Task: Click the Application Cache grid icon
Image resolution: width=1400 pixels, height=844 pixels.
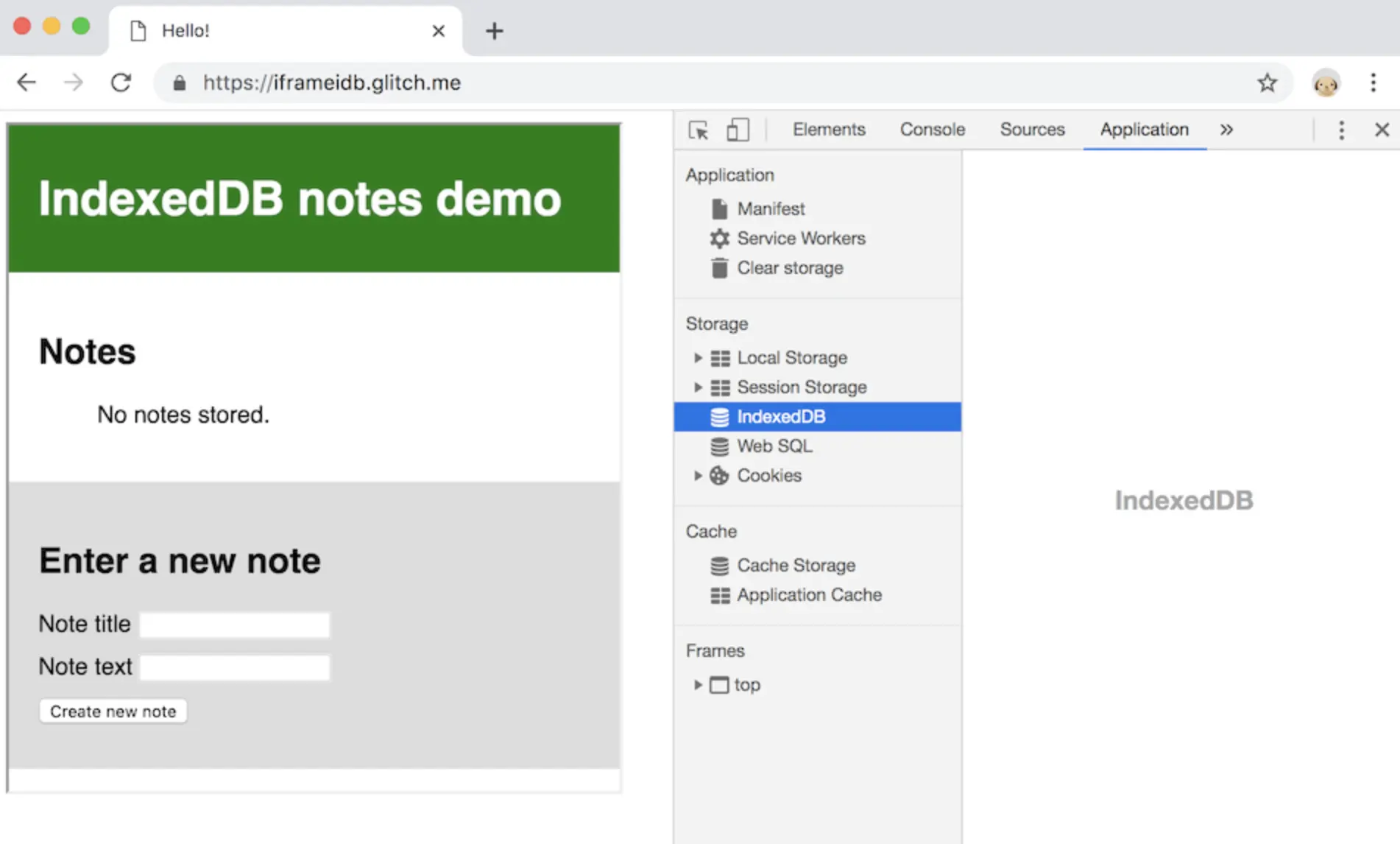Action: 720,596
